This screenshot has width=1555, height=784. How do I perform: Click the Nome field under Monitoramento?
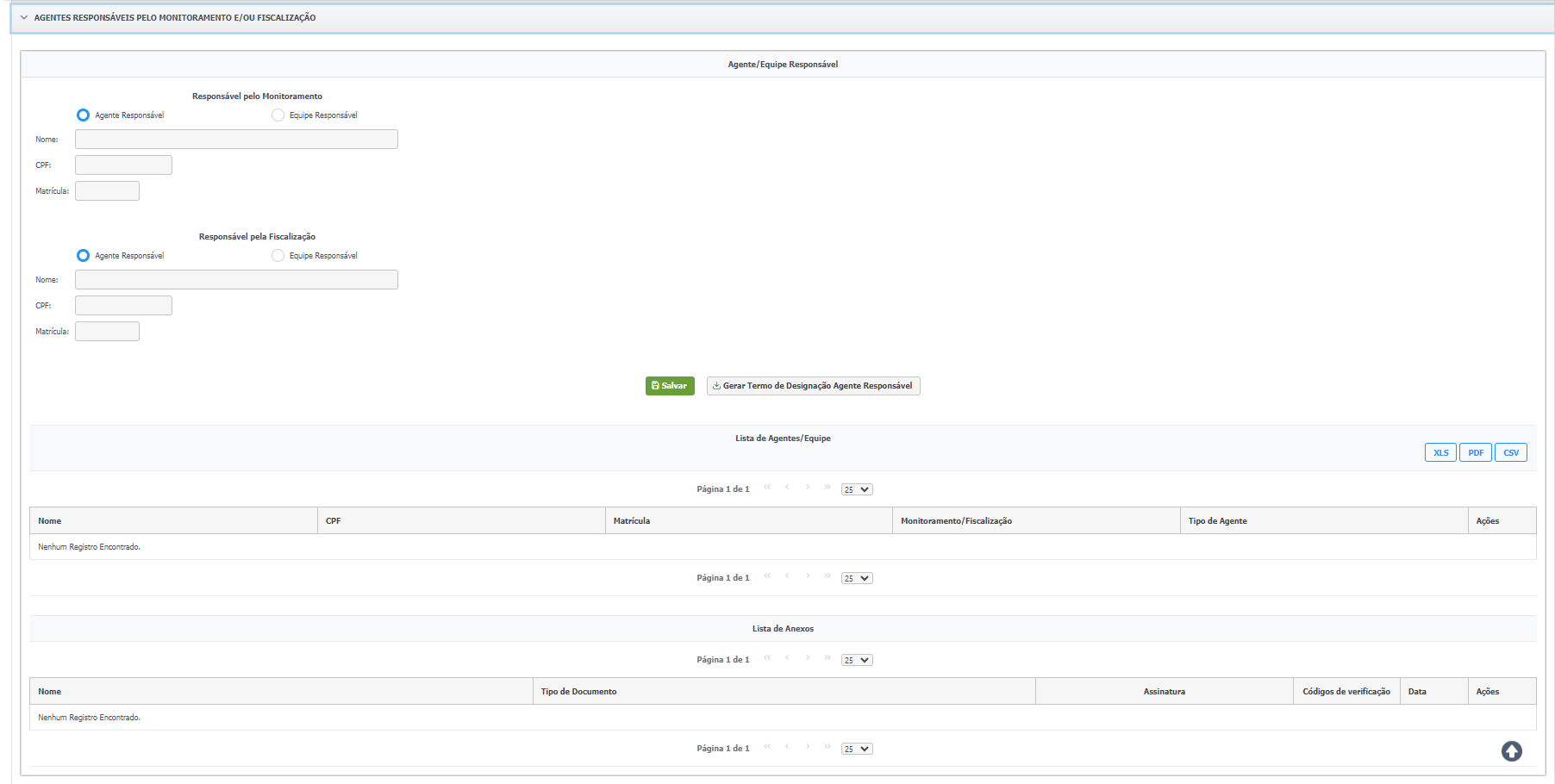pyautogui.click(x=236, y=140)
